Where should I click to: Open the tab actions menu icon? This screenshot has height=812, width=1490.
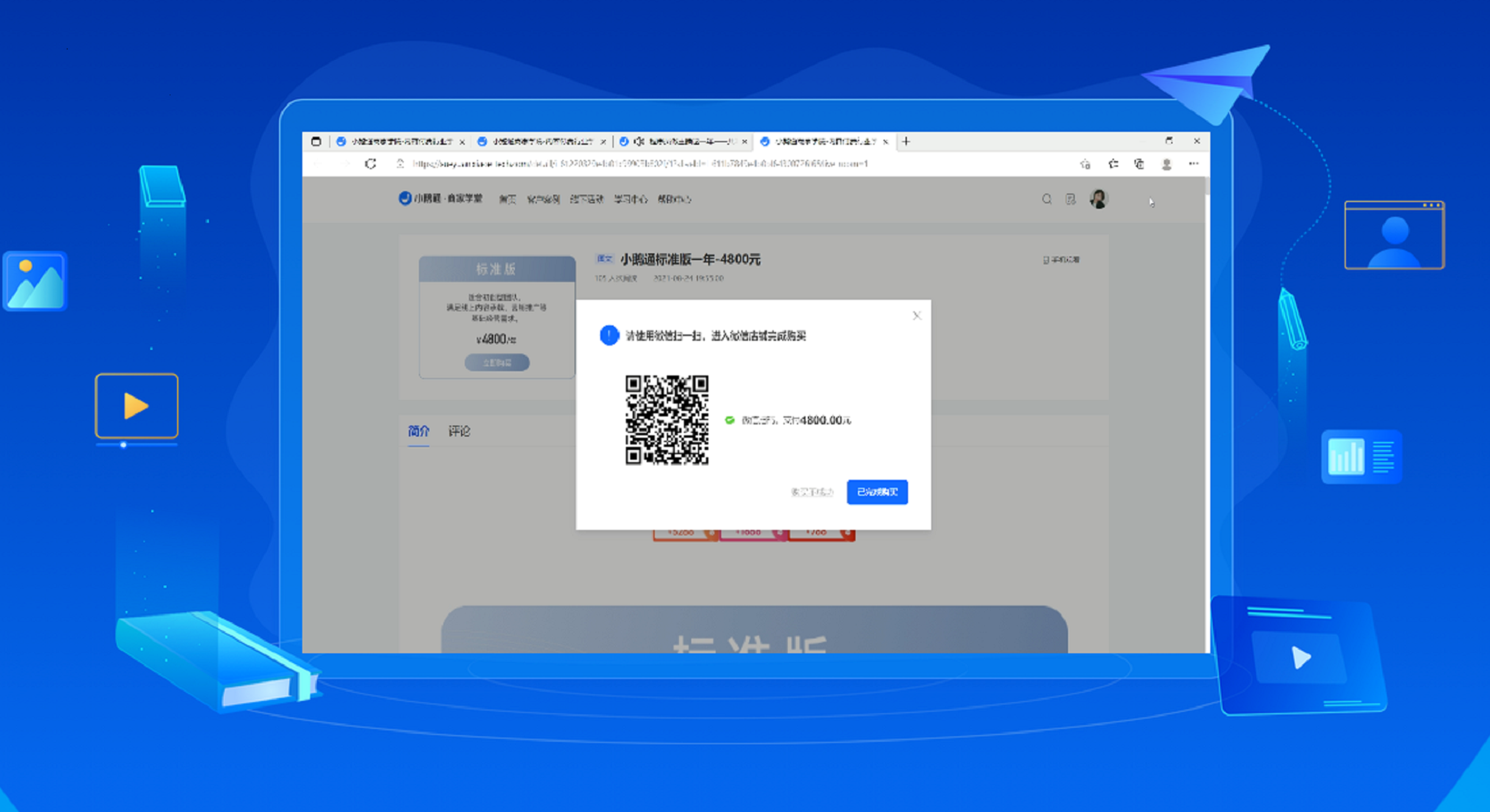(316, 142)
